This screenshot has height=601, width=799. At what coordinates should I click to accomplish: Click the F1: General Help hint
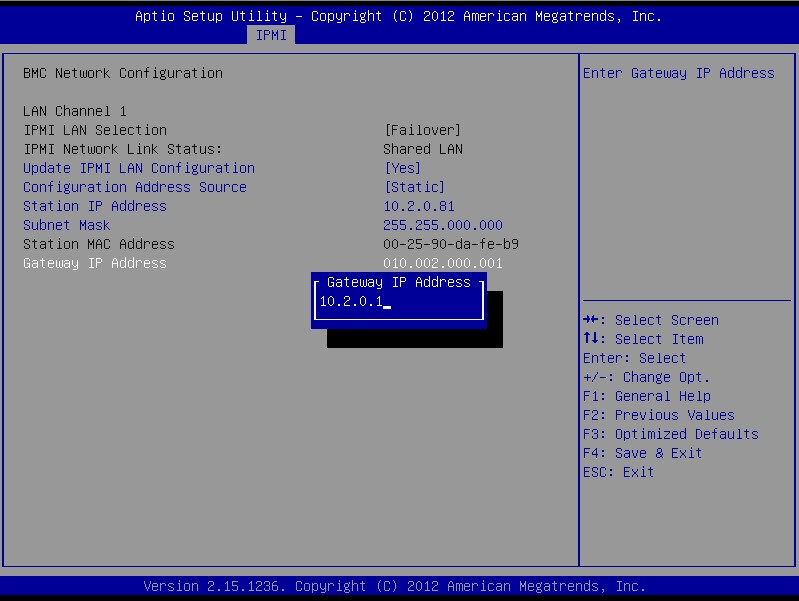coord(646,396)
